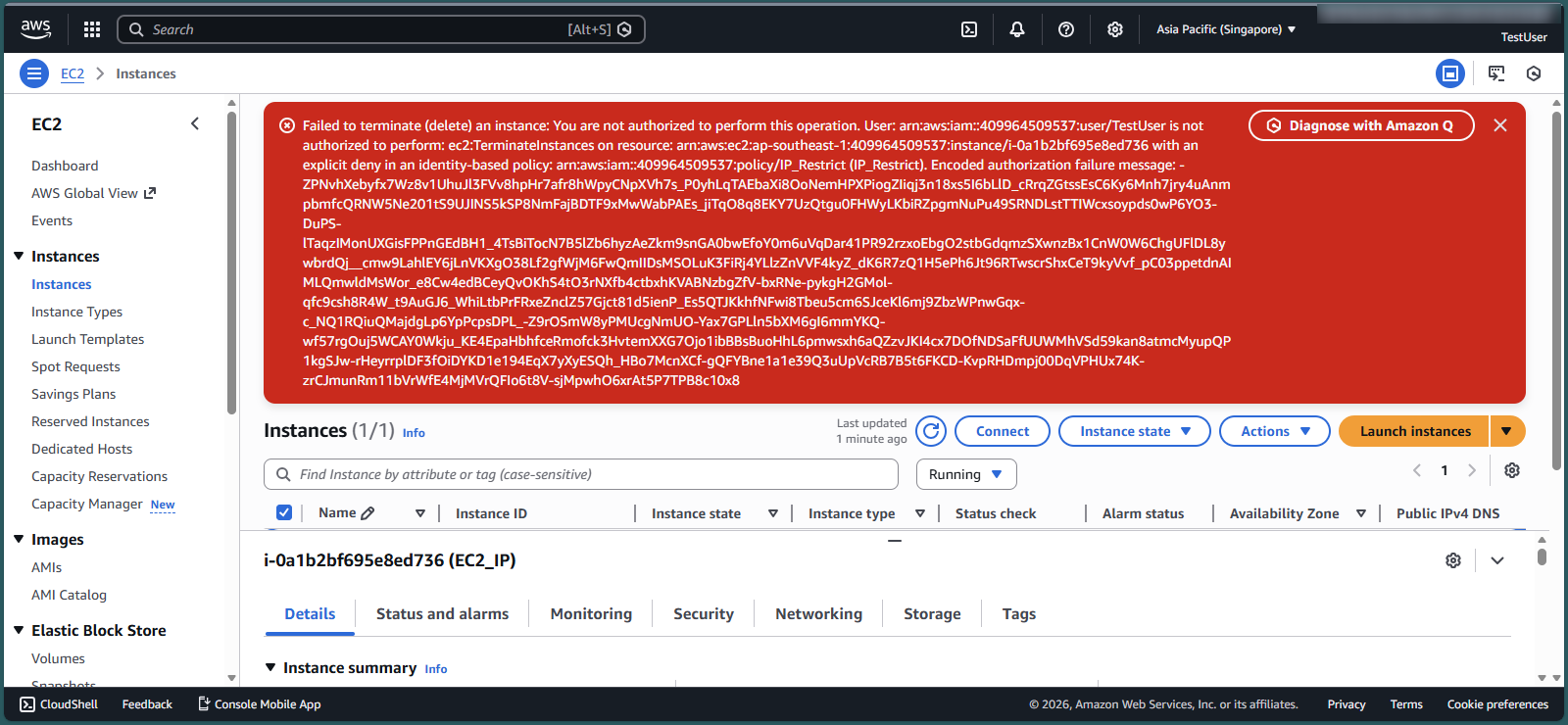Go to previous page of instances
Viewport: 1568px width, 725px height.
point(1417,470)
